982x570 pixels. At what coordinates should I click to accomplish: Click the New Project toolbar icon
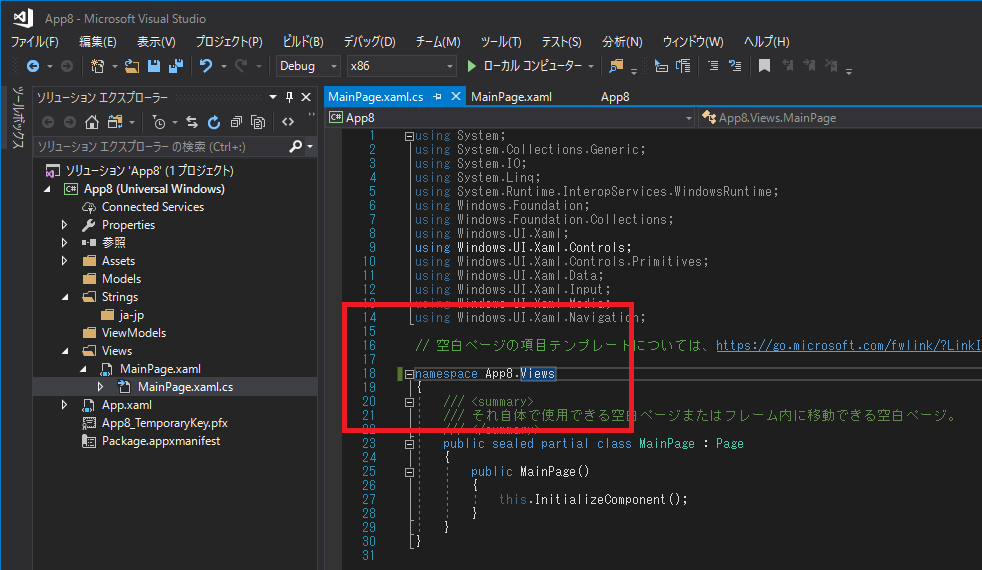click(x=98, y=66)
